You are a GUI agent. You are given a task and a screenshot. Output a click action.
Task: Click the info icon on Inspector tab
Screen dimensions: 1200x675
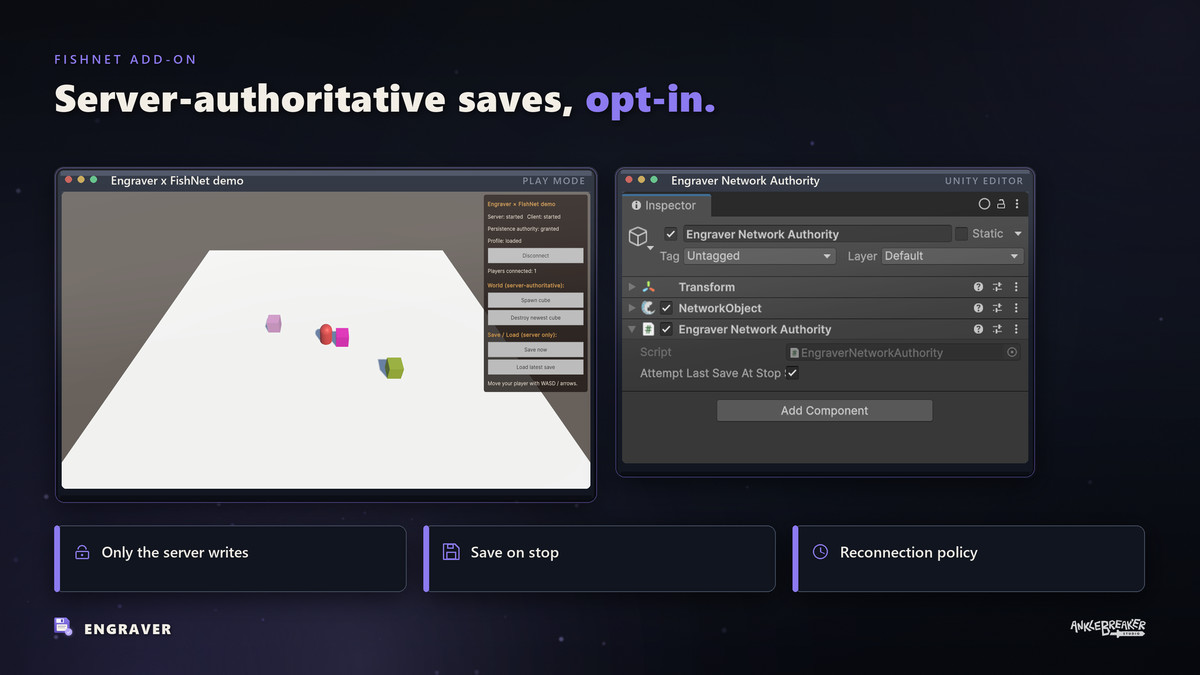point(637,205)
